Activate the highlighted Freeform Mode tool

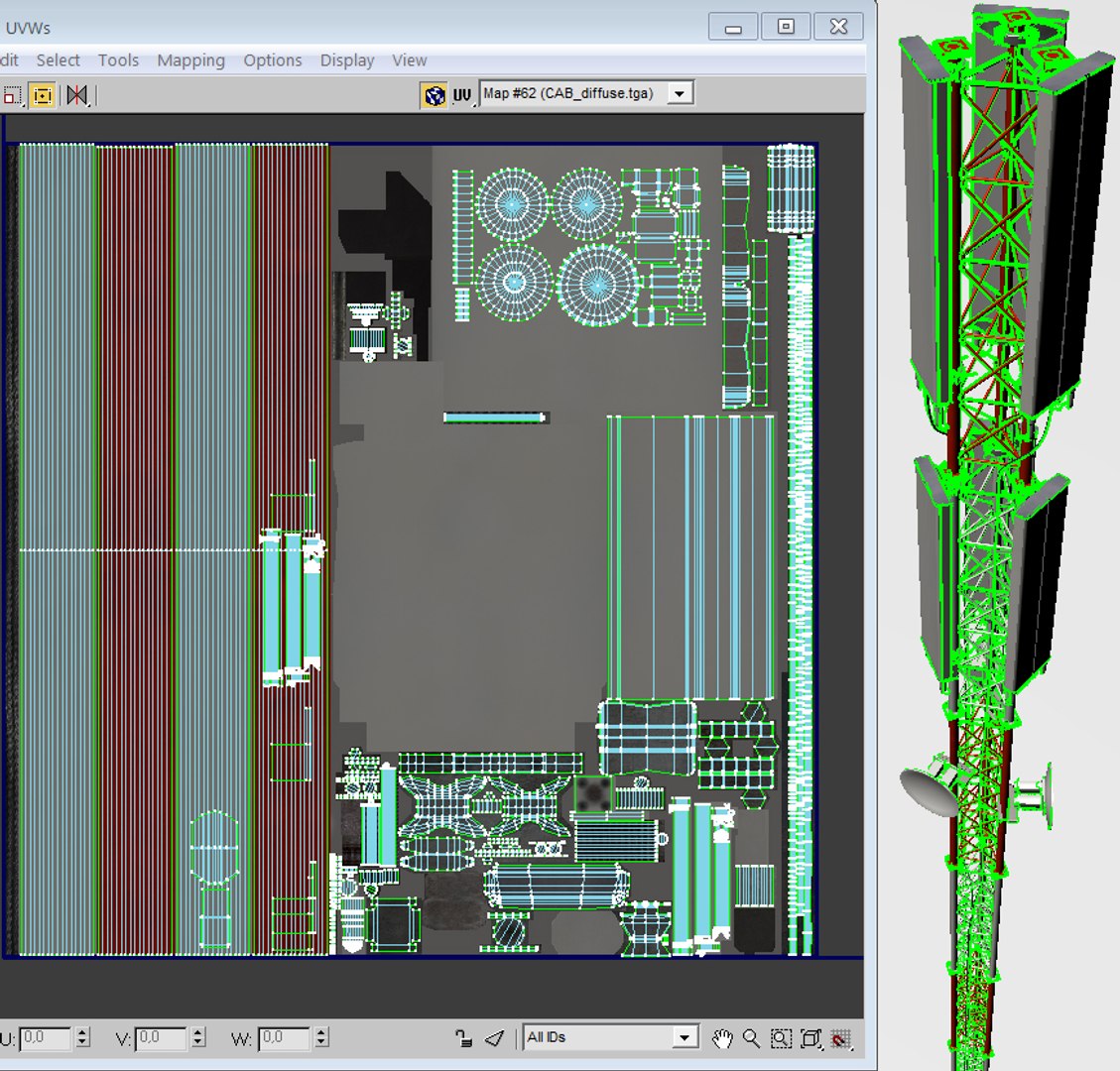(43, 95)
